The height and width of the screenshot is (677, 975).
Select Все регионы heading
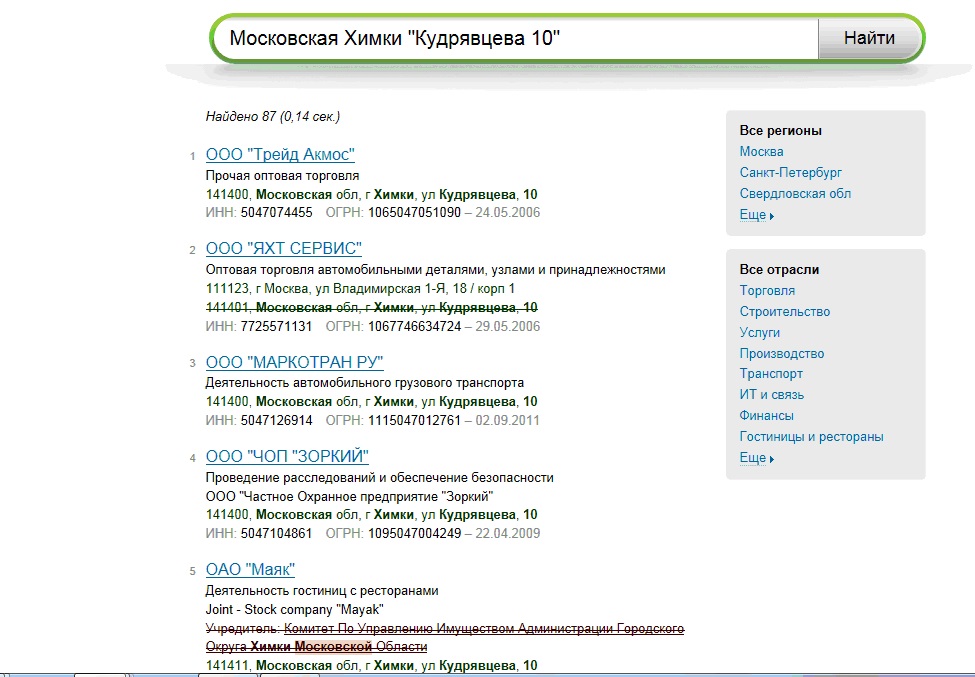(x=780, y=131)
